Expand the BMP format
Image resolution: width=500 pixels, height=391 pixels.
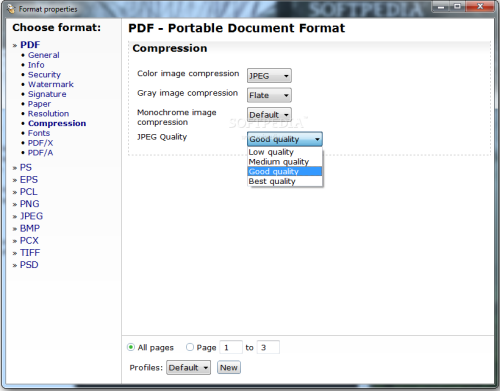click(30, 228)
